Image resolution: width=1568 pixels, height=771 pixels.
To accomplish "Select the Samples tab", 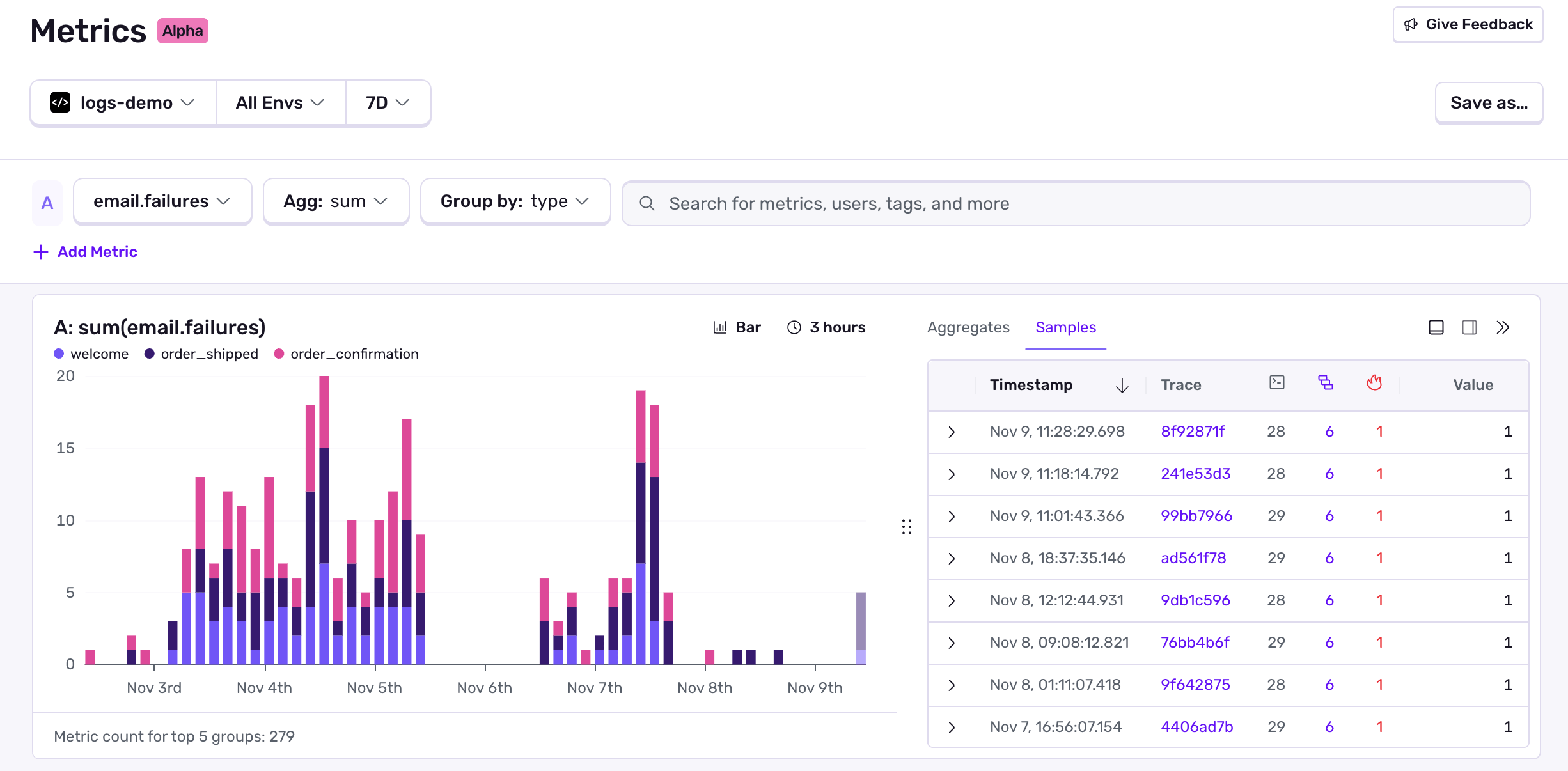I will tap(1065, 327).
